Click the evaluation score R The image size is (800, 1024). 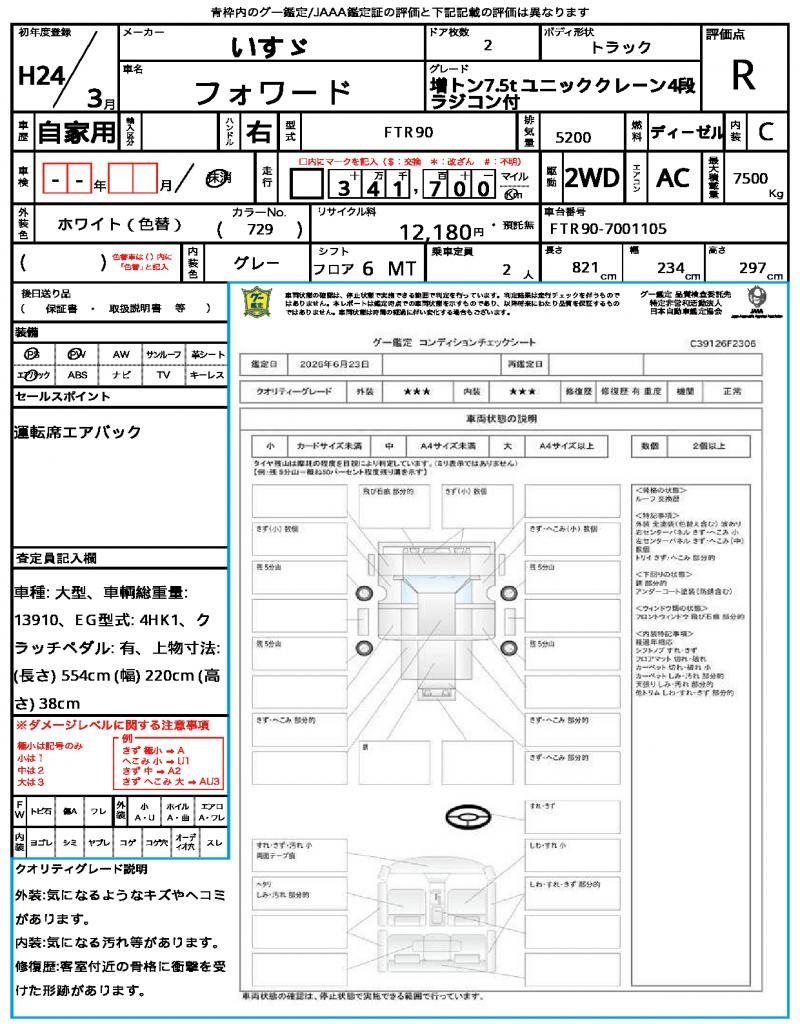coord(743,75)
